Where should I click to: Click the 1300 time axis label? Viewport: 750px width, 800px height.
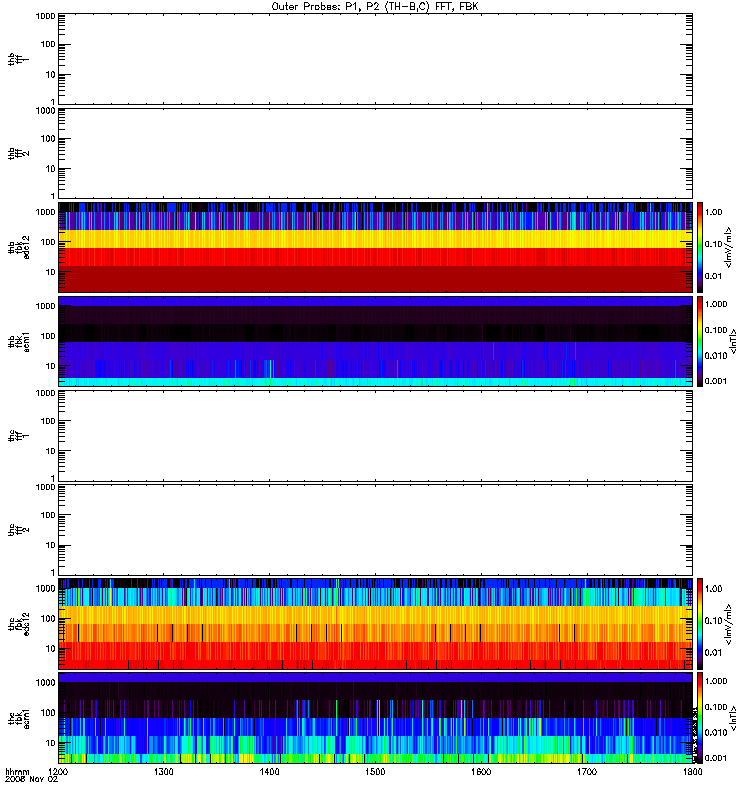[164, 771]
